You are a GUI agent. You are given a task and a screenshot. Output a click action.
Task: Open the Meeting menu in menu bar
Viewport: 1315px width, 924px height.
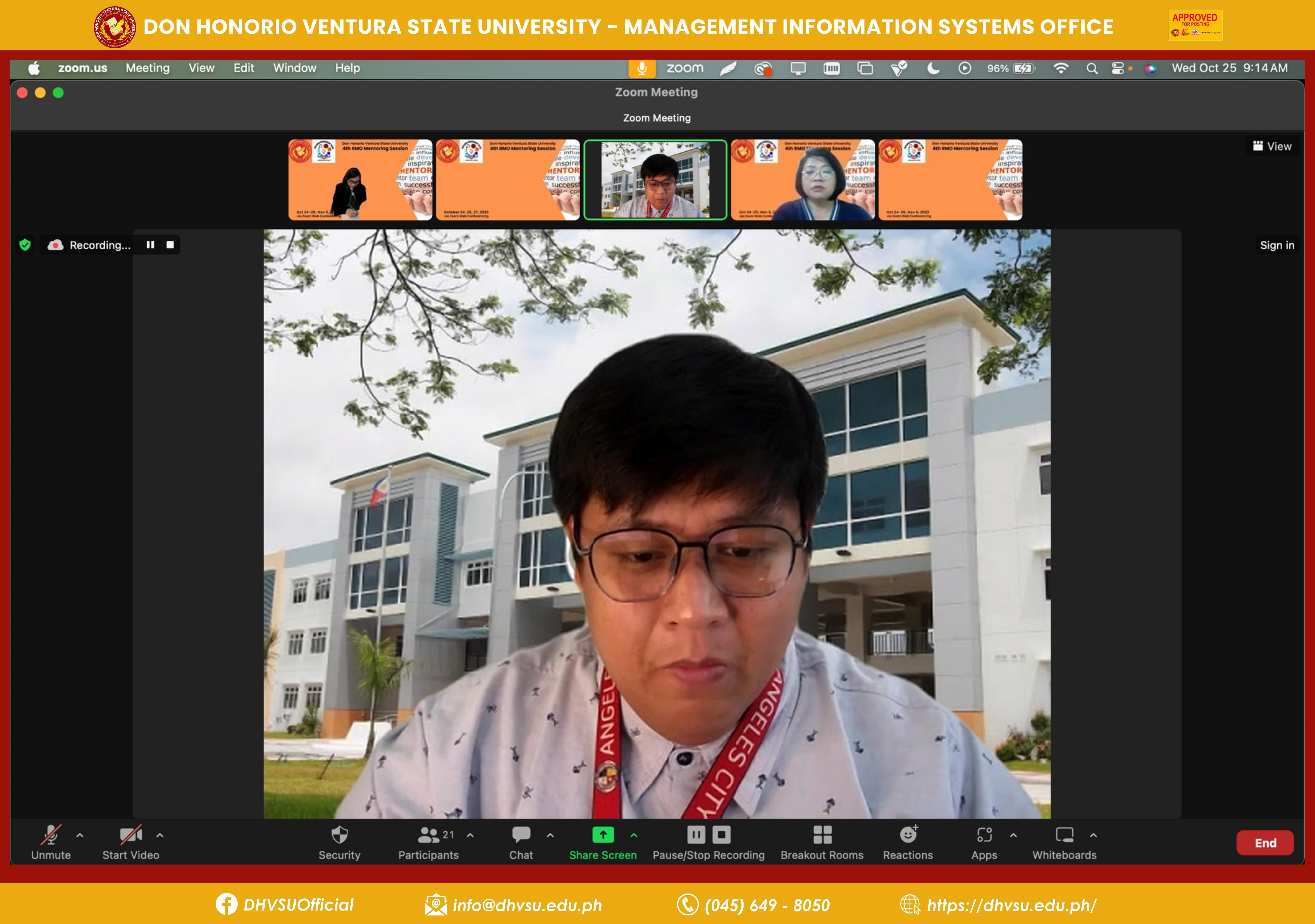click(147, 68)
